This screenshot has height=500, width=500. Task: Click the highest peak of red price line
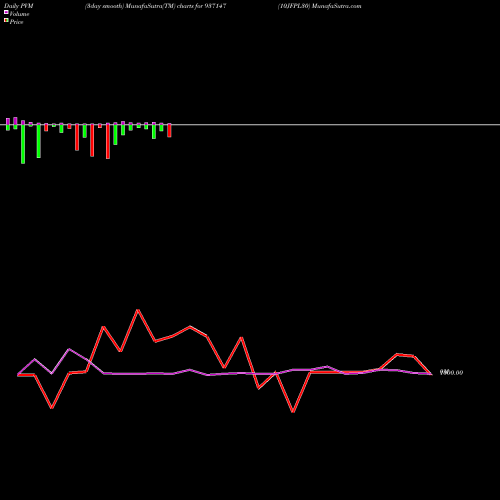[138, 310]
